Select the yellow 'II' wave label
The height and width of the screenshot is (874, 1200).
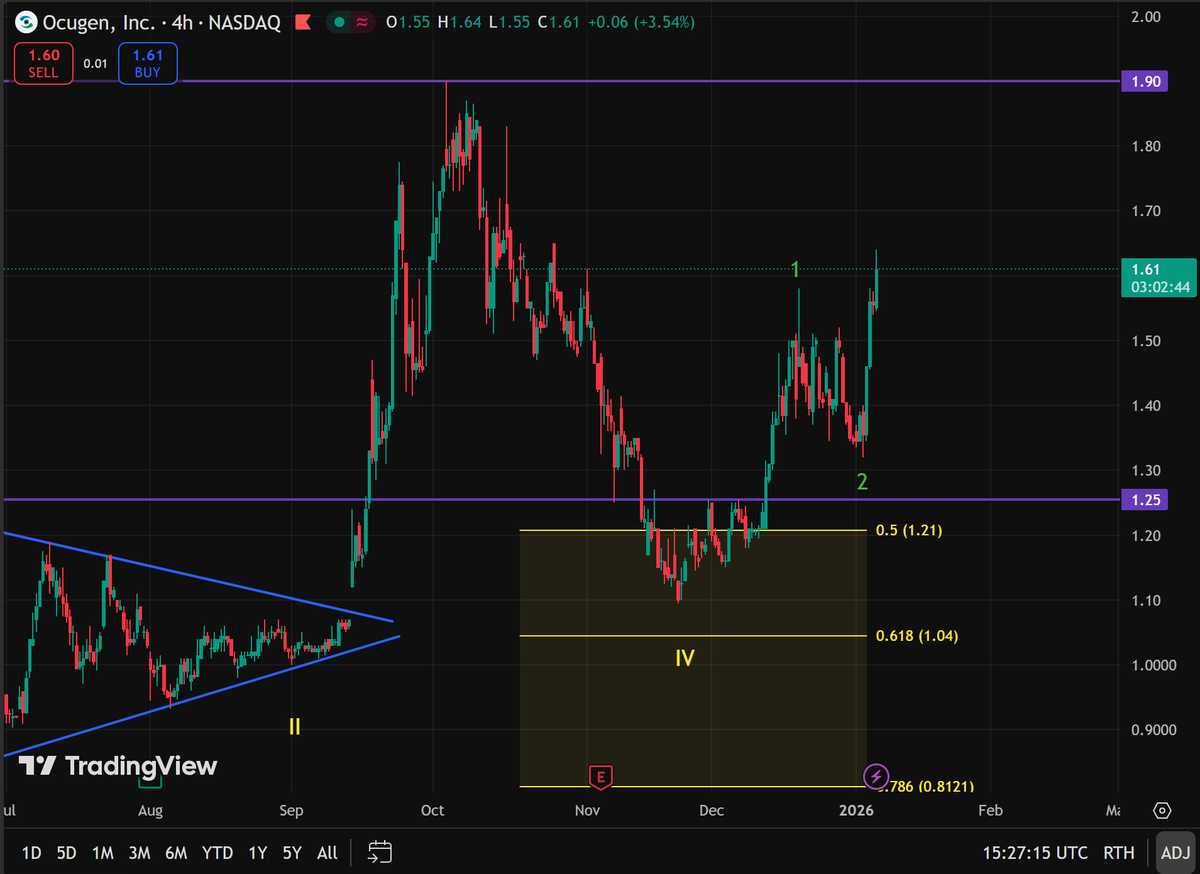tap(295, 727)
